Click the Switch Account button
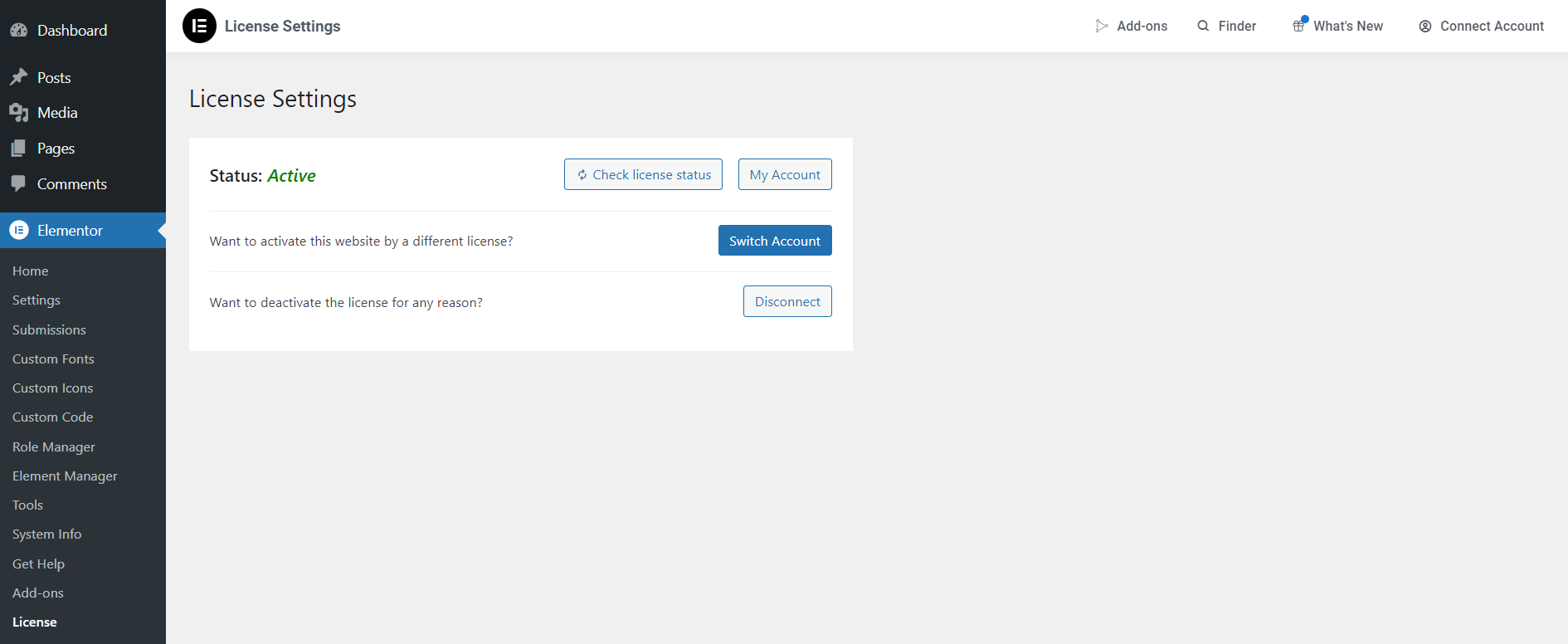Viewport: 1568px width, 644px height. 775,241
